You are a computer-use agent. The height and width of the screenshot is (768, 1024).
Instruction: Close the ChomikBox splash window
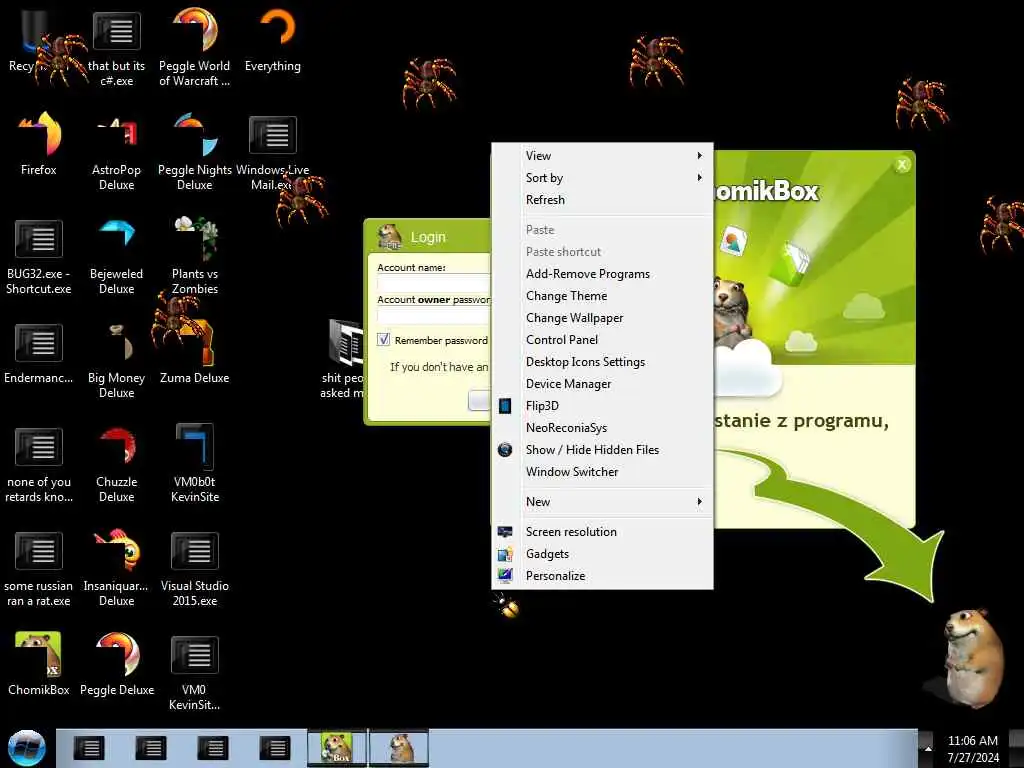pos(902,165)
